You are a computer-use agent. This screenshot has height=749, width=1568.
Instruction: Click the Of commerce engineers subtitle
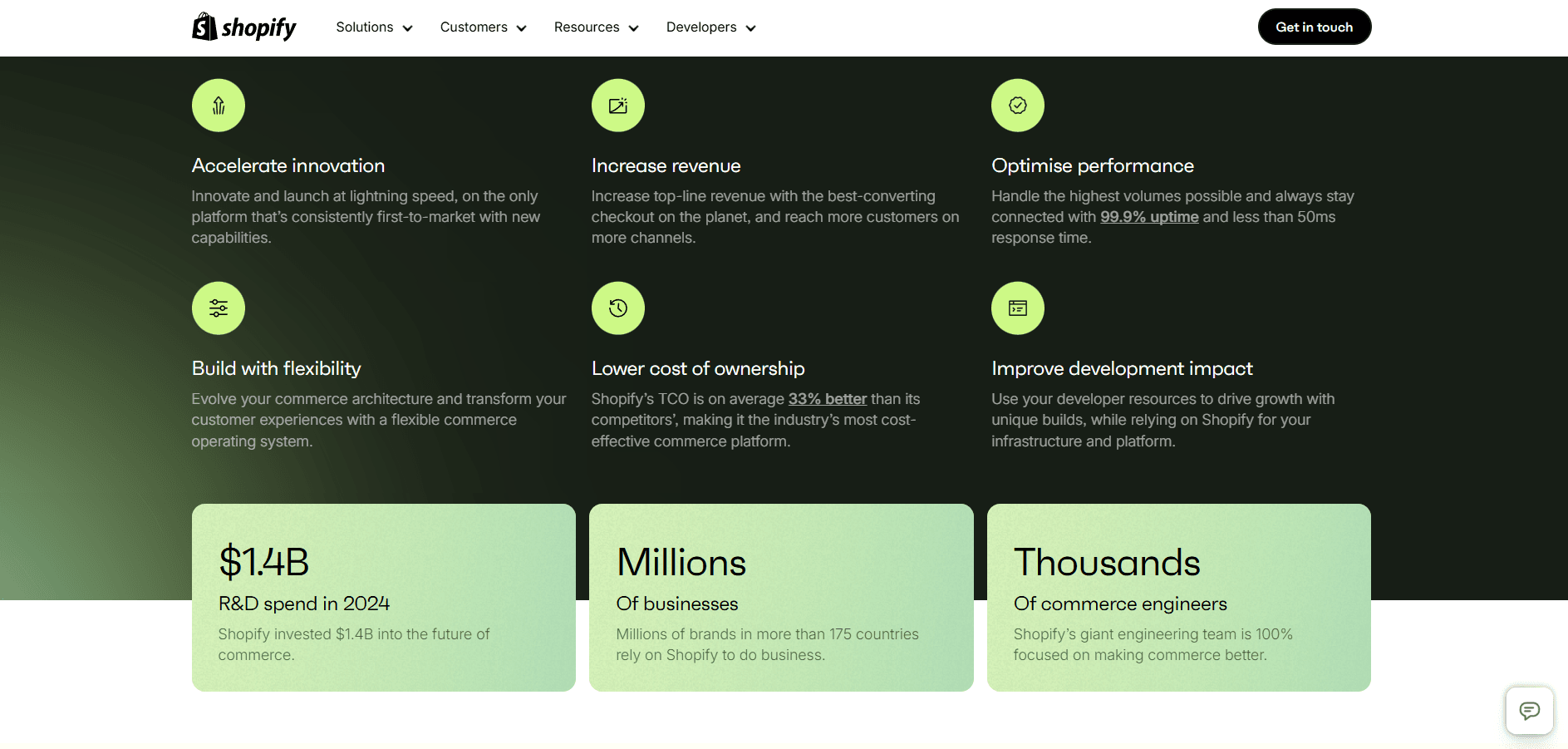pos(1120,604)
